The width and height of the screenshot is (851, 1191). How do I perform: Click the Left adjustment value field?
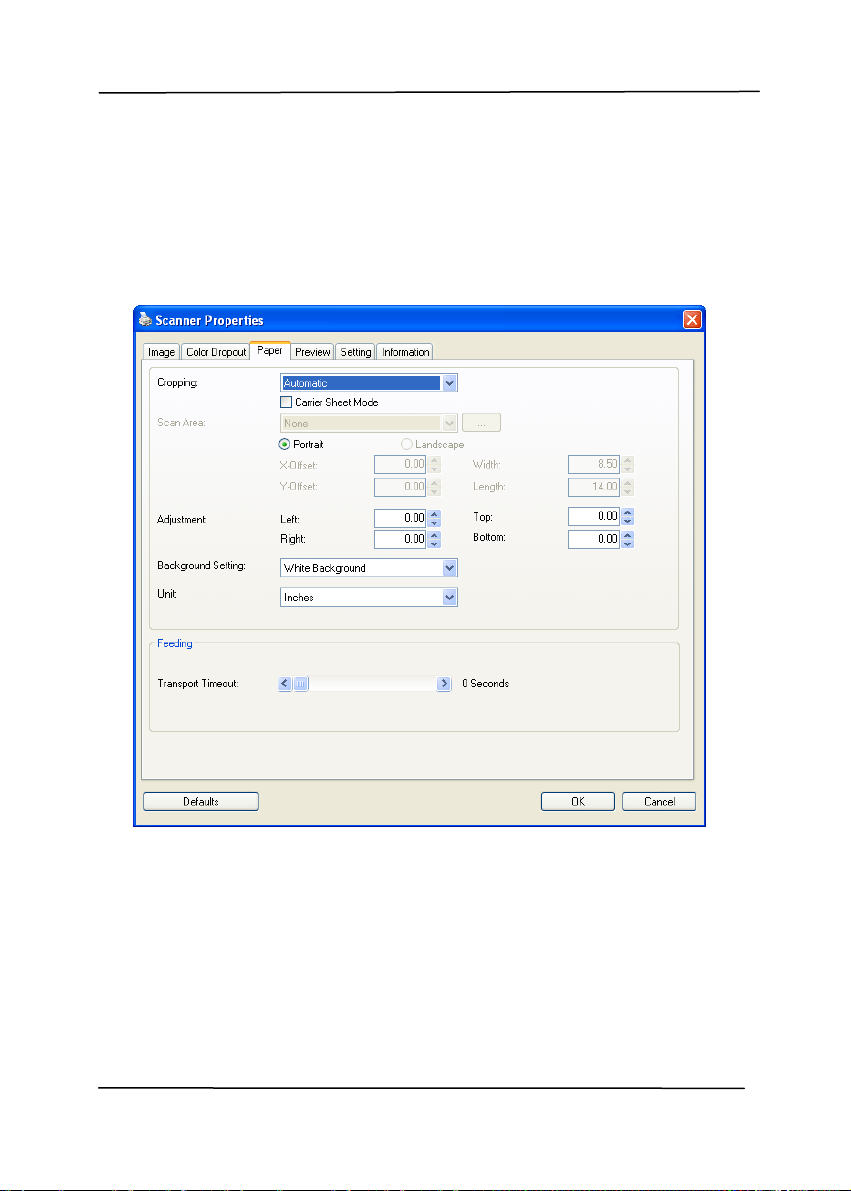pos(400,518)
